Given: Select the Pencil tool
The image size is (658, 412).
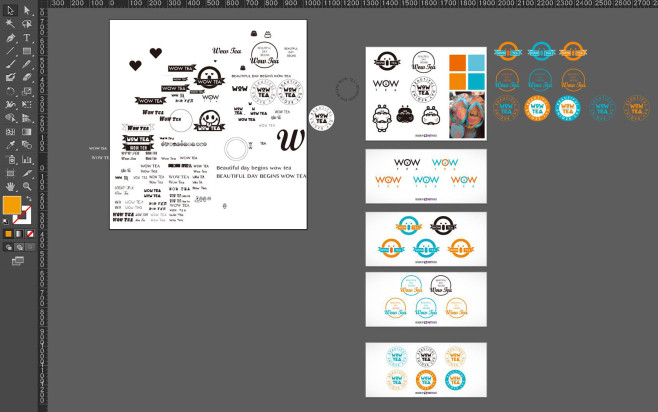Looking at the screenshot, I should coord(27,64).
